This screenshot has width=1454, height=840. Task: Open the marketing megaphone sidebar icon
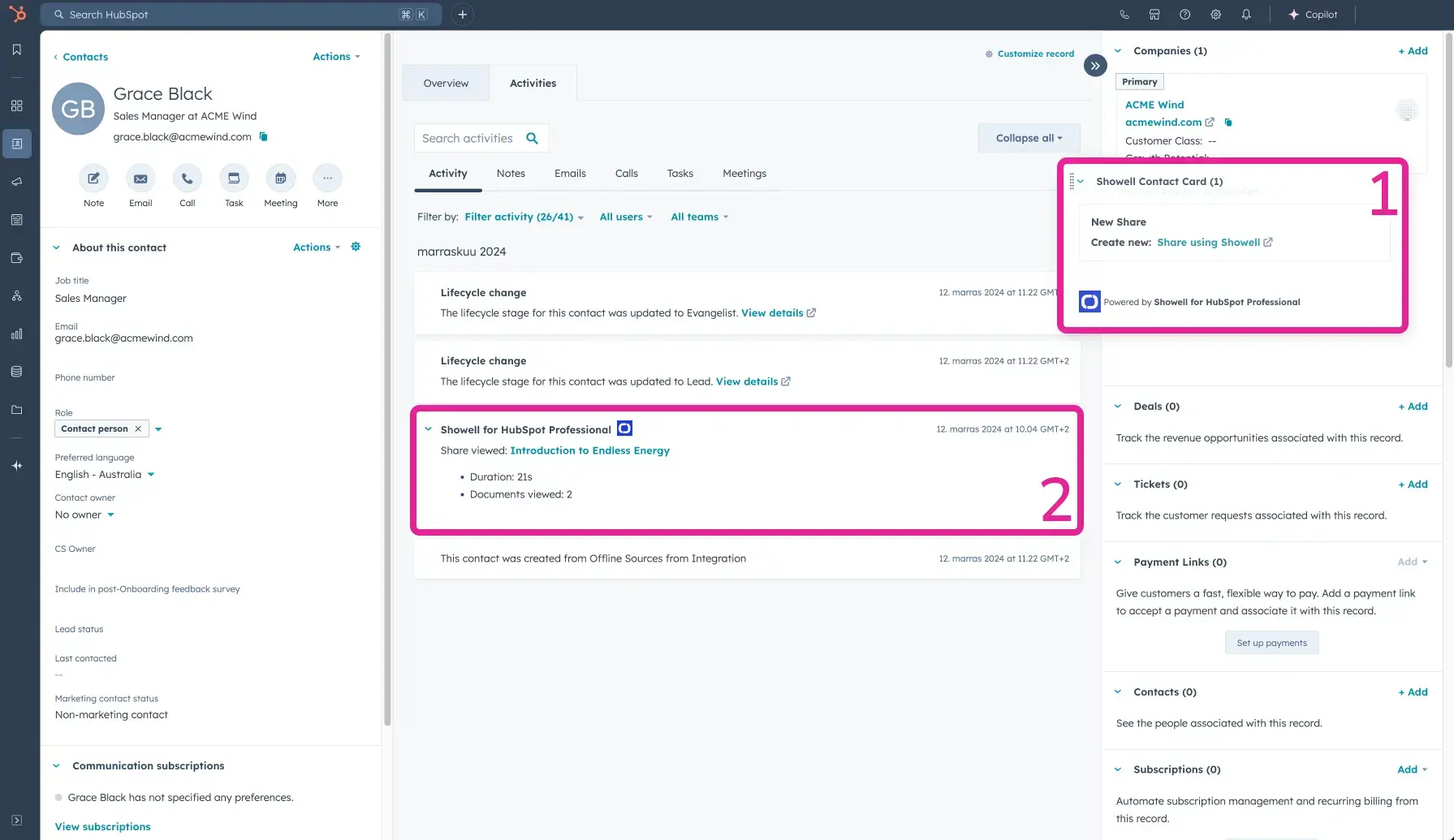[16, 182]
